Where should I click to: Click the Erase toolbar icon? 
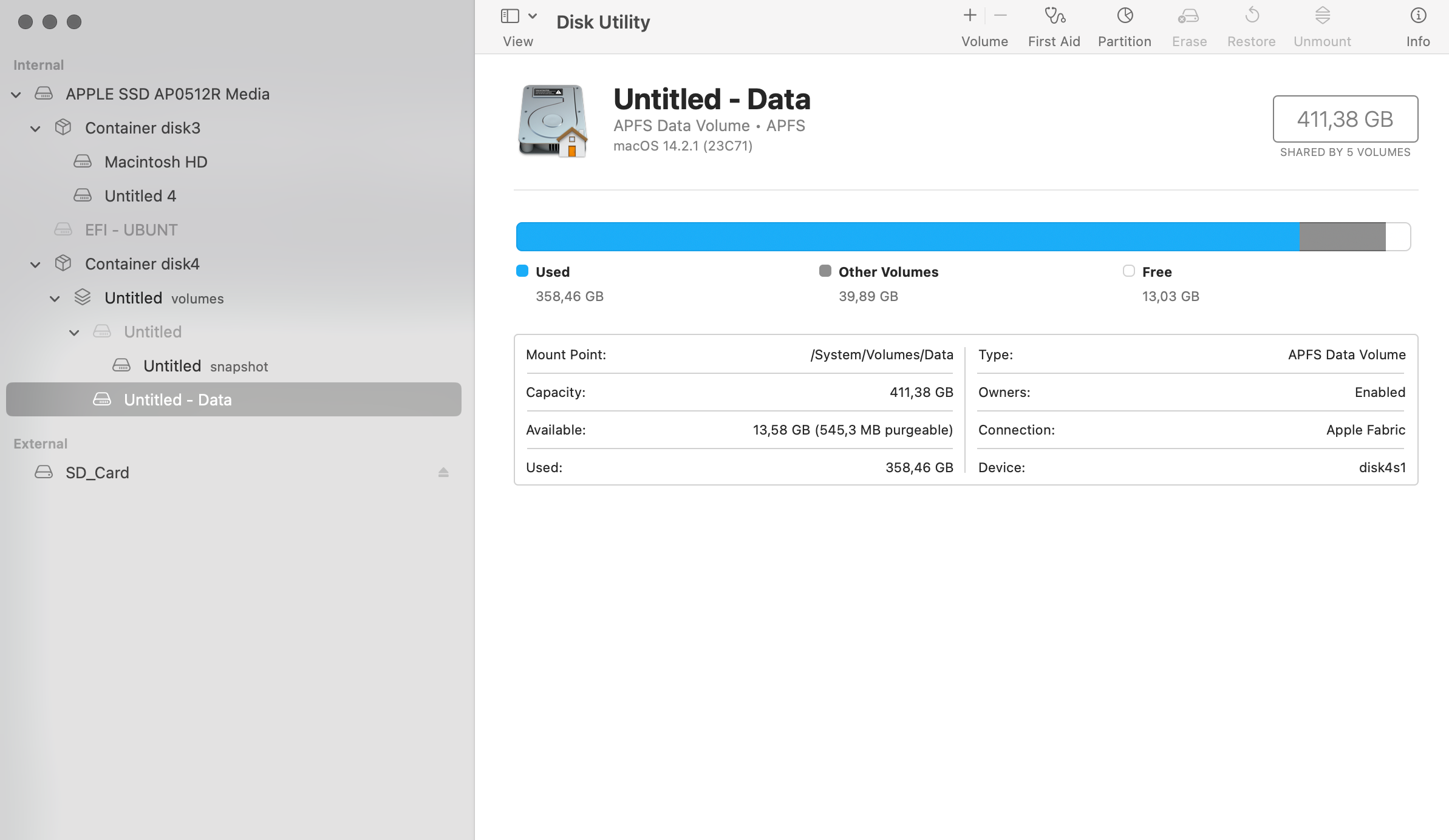coord(1188,16)
